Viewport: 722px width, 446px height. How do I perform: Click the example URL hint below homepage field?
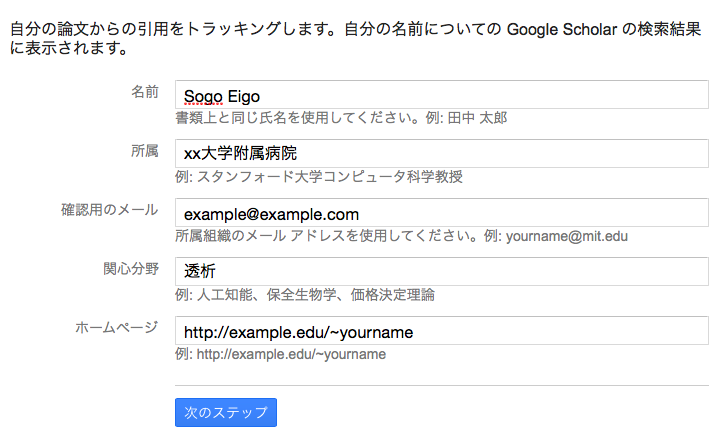[x=280, y=354]
